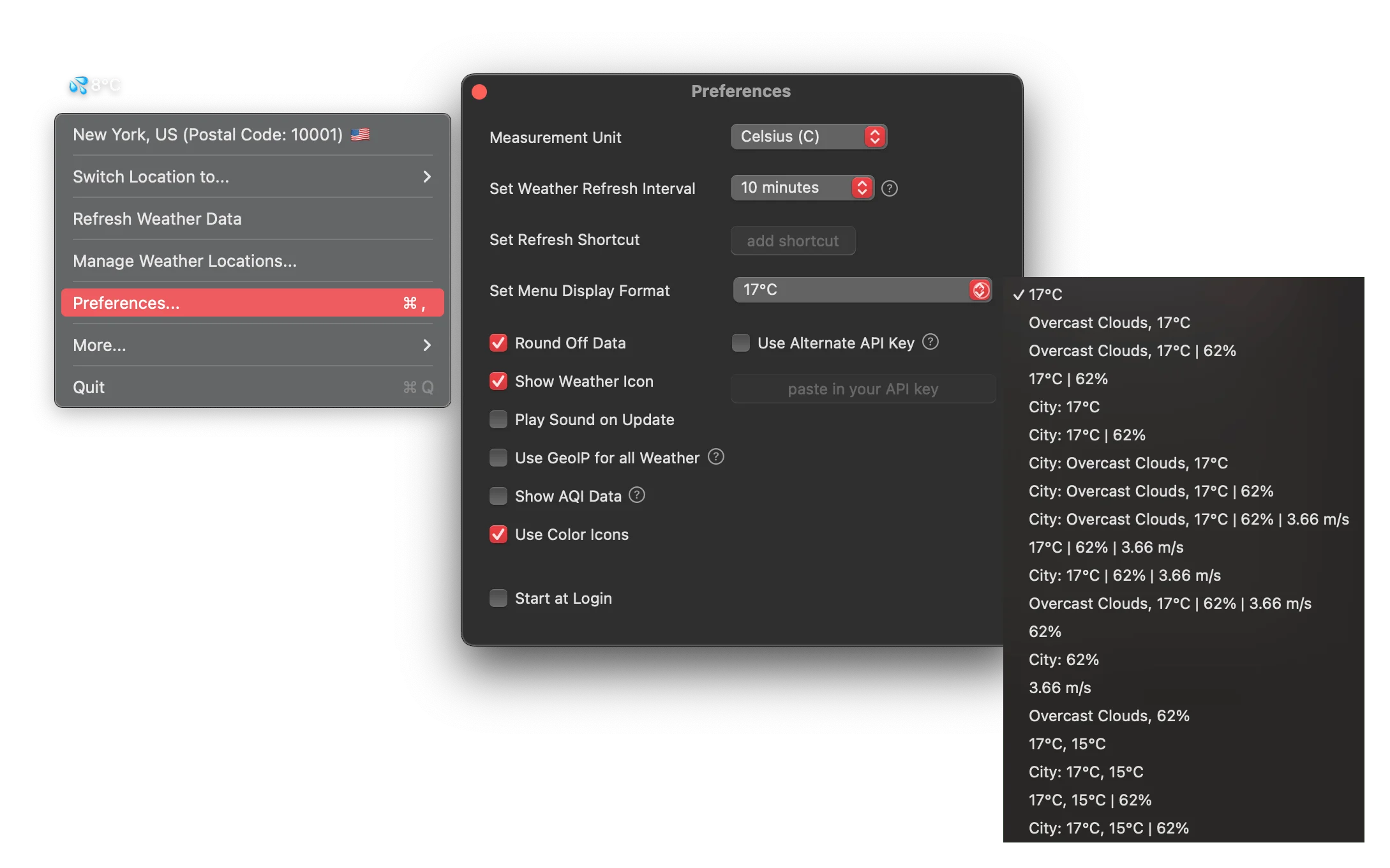Click the help icon next to Show AQI Data
Image resolution: width=1390 pixels, height=868 pixels.
point(636,495)
